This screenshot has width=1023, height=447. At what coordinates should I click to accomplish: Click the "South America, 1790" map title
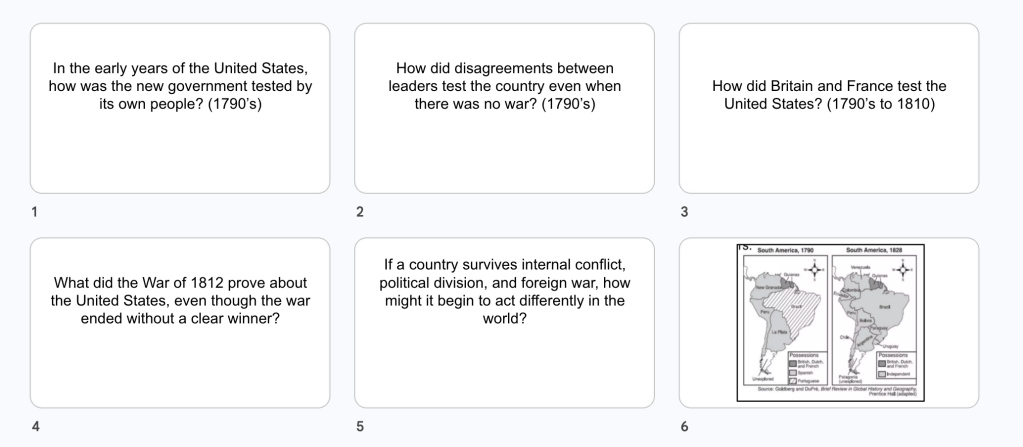click(x=788, y=250)
